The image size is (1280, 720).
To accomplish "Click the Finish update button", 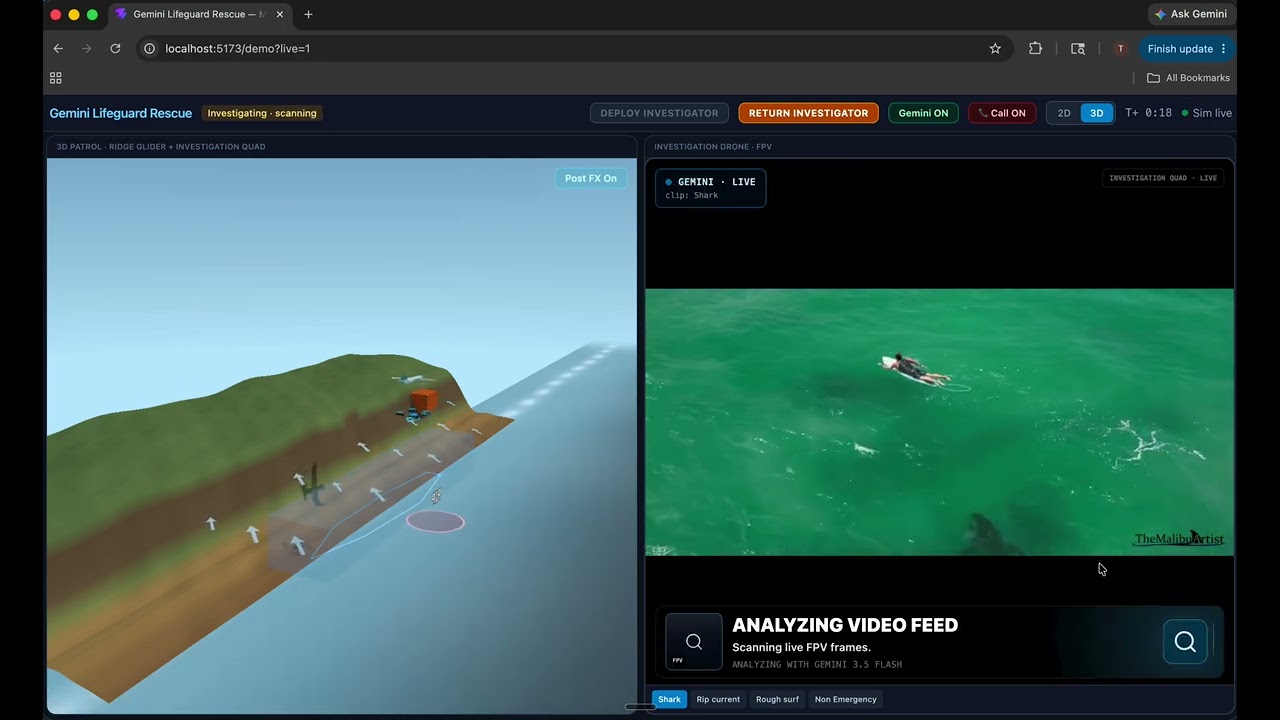I will [1187, 48].
